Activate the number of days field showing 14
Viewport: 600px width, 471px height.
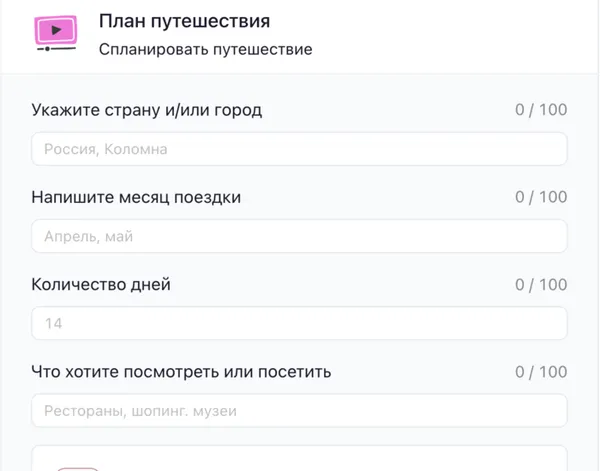coord(300,323)
